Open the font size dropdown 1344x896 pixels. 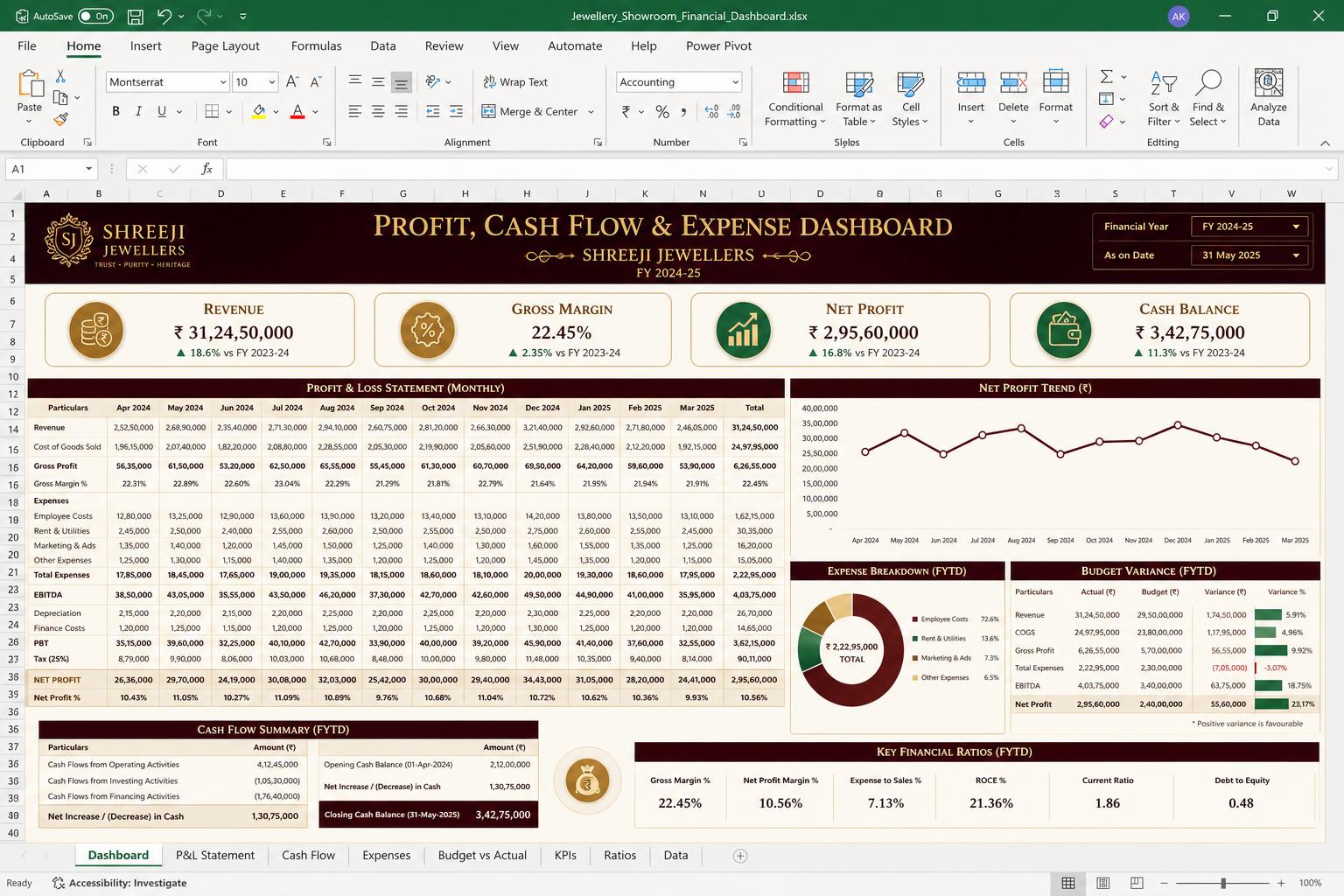pos(272,81)
